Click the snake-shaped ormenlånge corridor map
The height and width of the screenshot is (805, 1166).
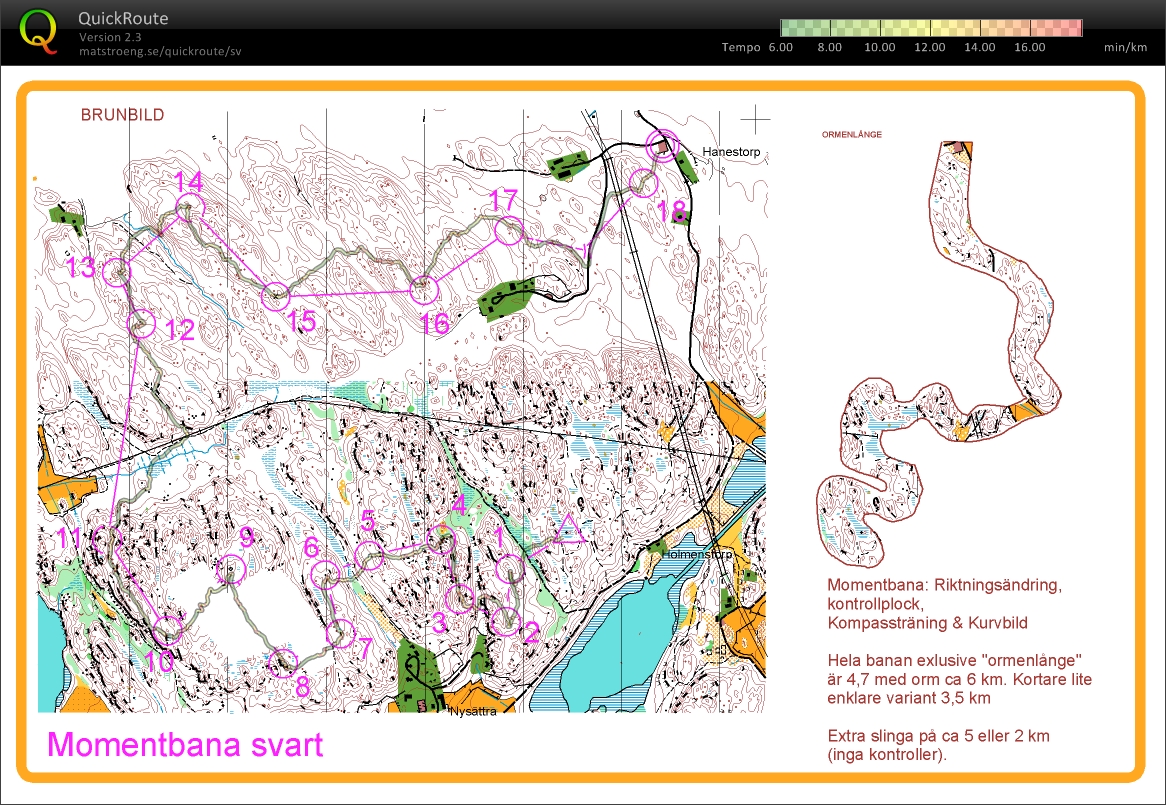coord(938,355)
